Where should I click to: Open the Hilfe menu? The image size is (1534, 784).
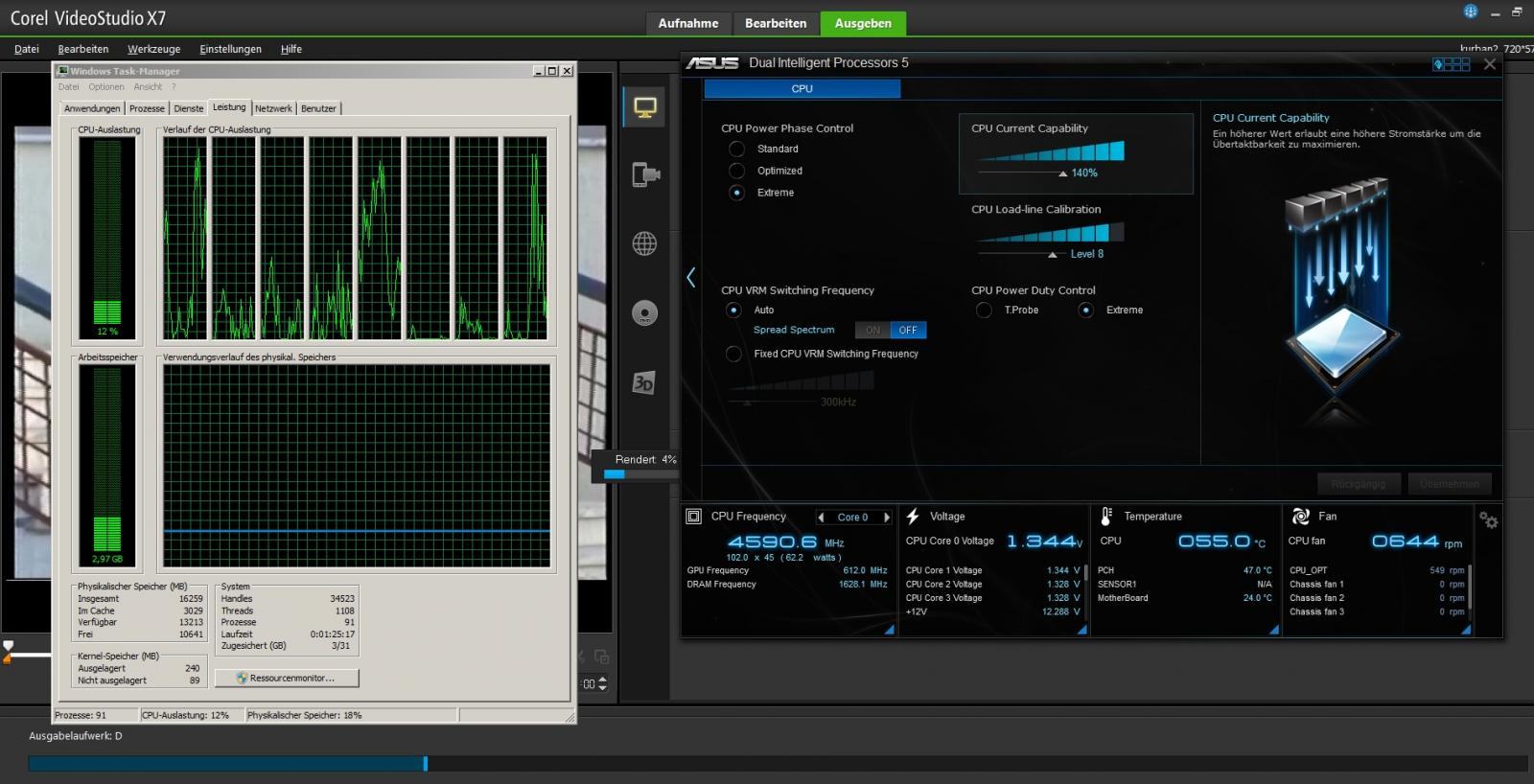pyautogui.click(x=291, y=49)
